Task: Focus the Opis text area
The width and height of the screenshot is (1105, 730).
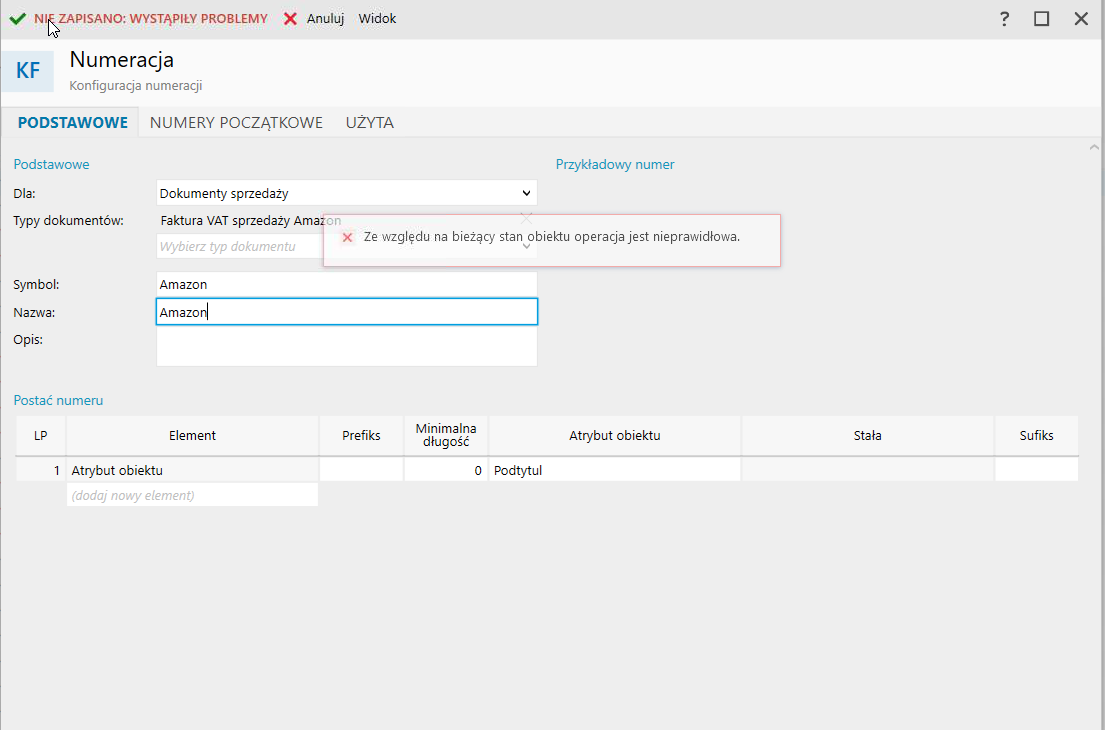Action: tap(346, 348)
